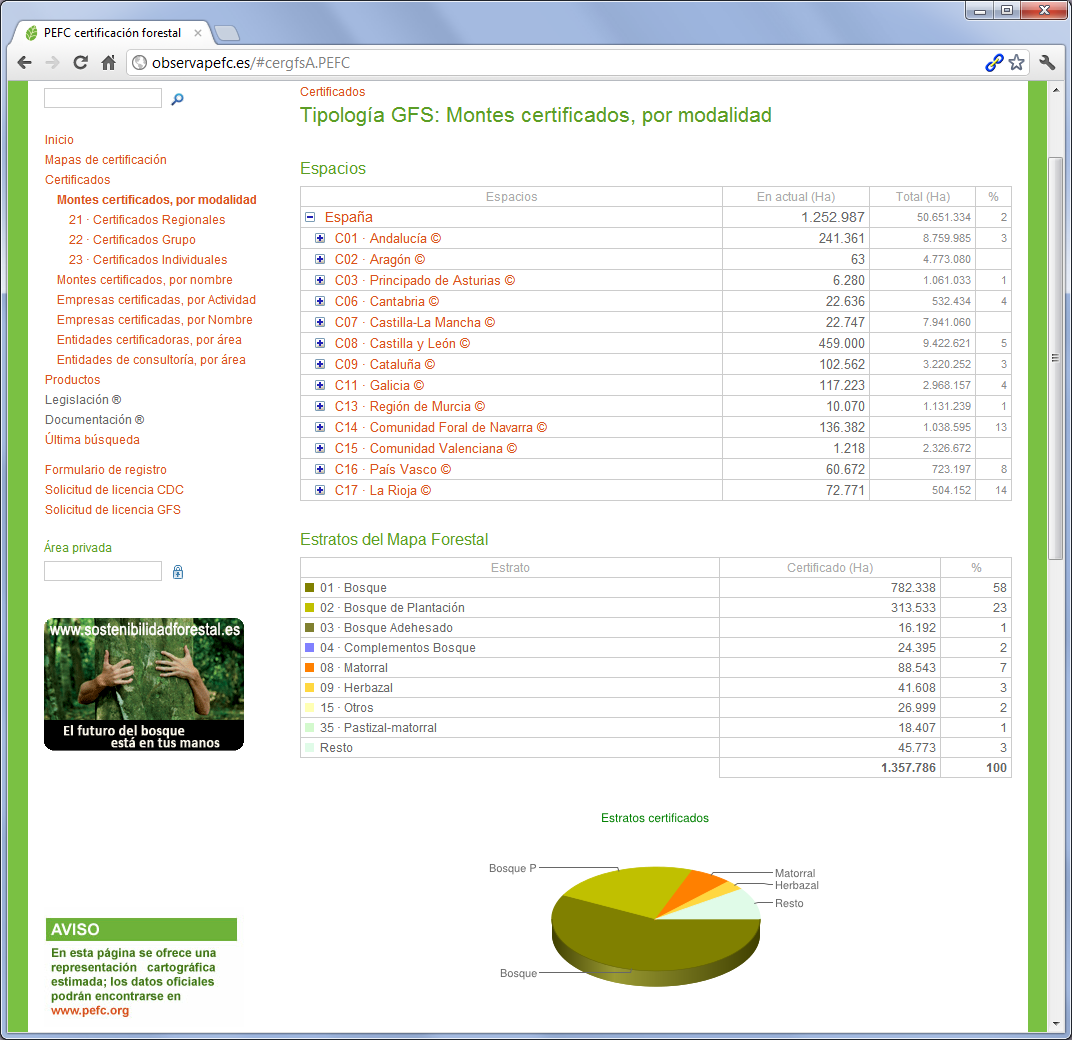
Task: Expand the C01 Andalucía row
Action: [x=320, y=239]
